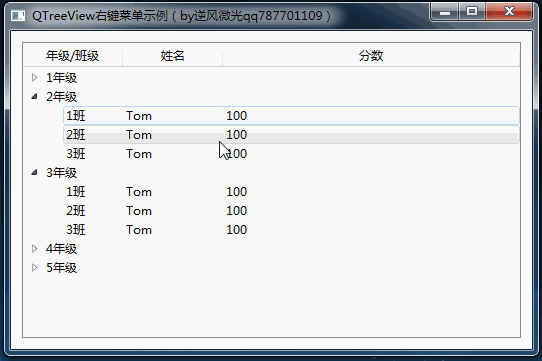
Task: Select 1班 under 3年级
Action: tap(76, 192)
